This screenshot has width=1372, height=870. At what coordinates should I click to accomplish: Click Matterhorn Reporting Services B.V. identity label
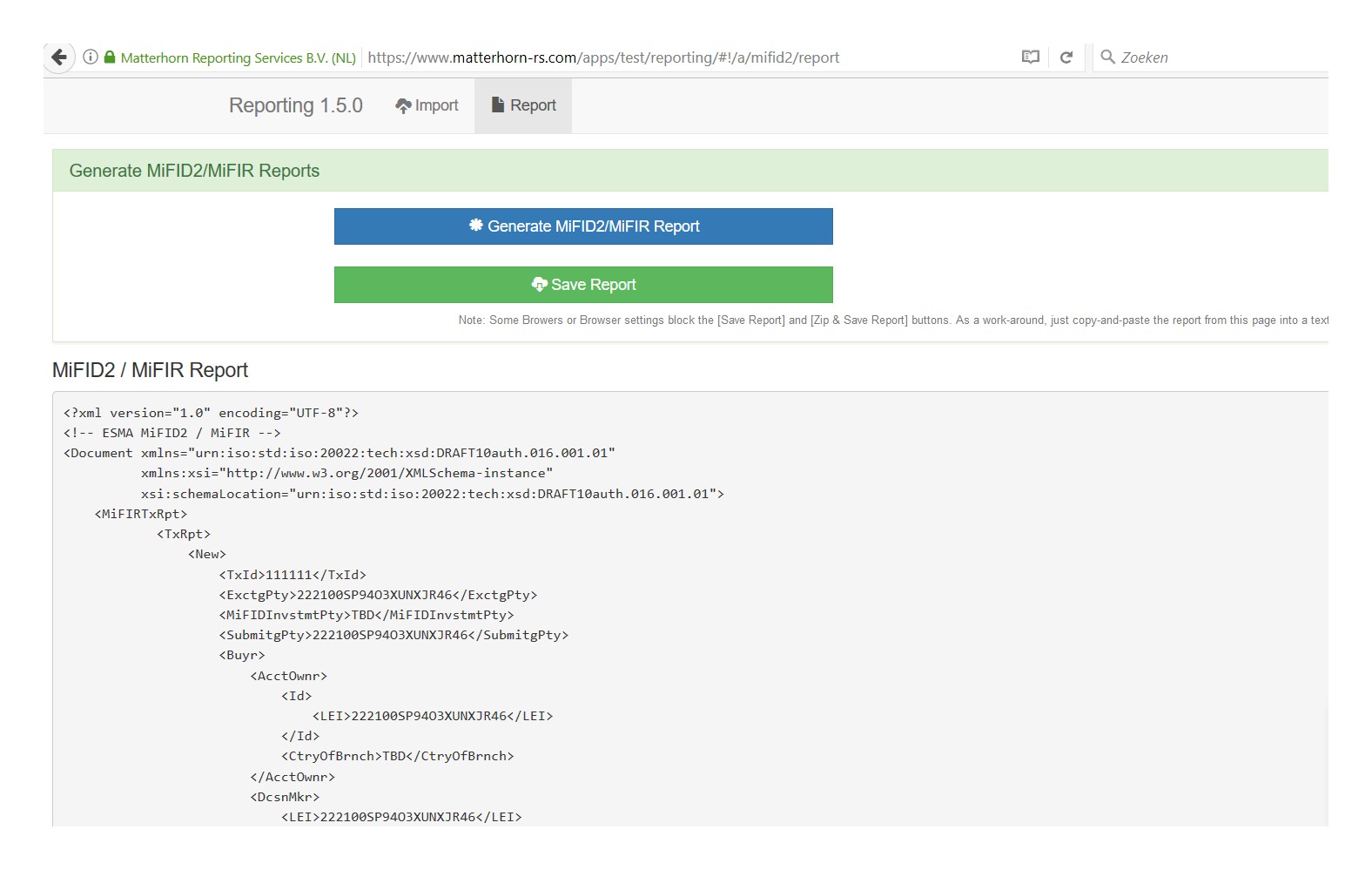(238, 58)
